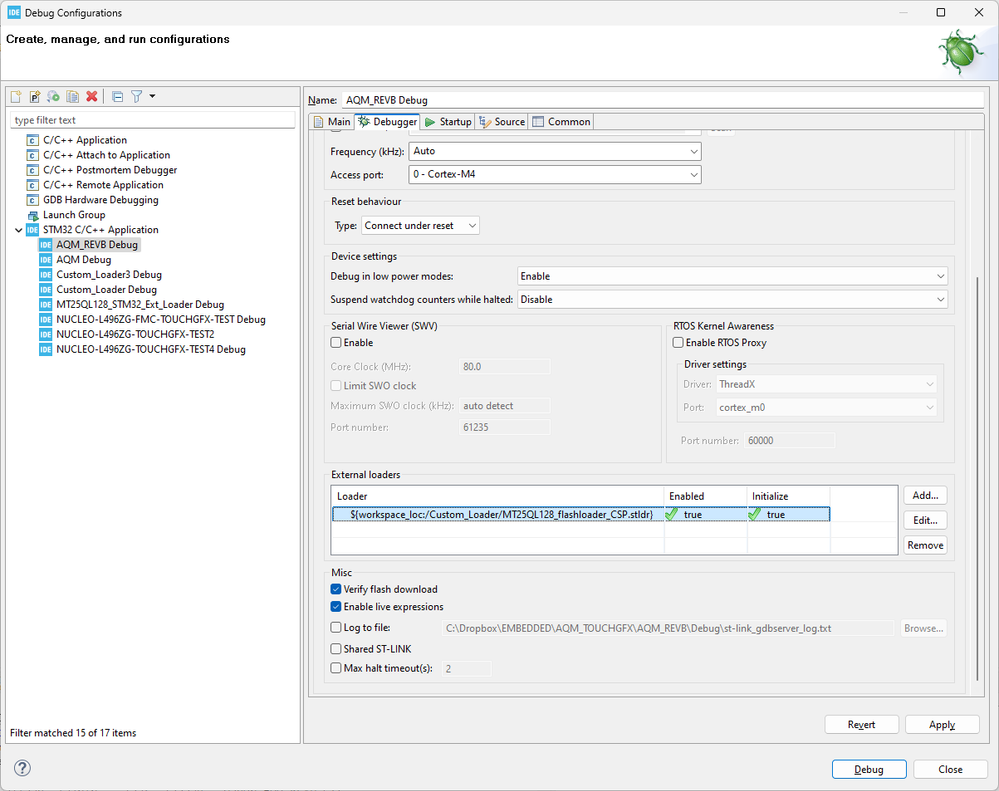Switch to the Common tab
Viewport: 999px width, 791px height.
(561, 122)
